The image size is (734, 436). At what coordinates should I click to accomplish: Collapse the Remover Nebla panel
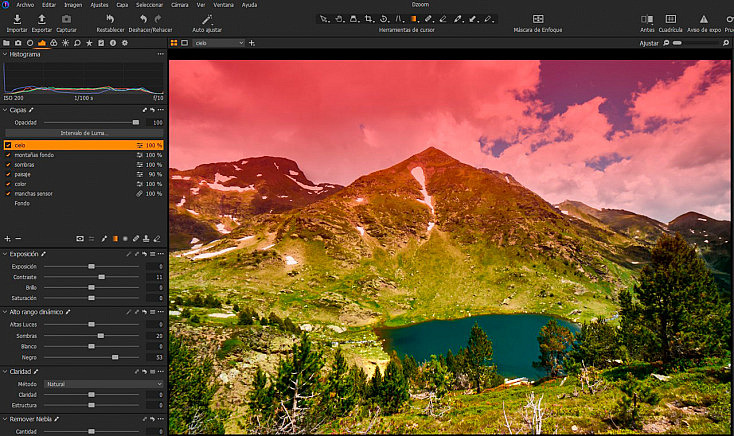(5, 419)
